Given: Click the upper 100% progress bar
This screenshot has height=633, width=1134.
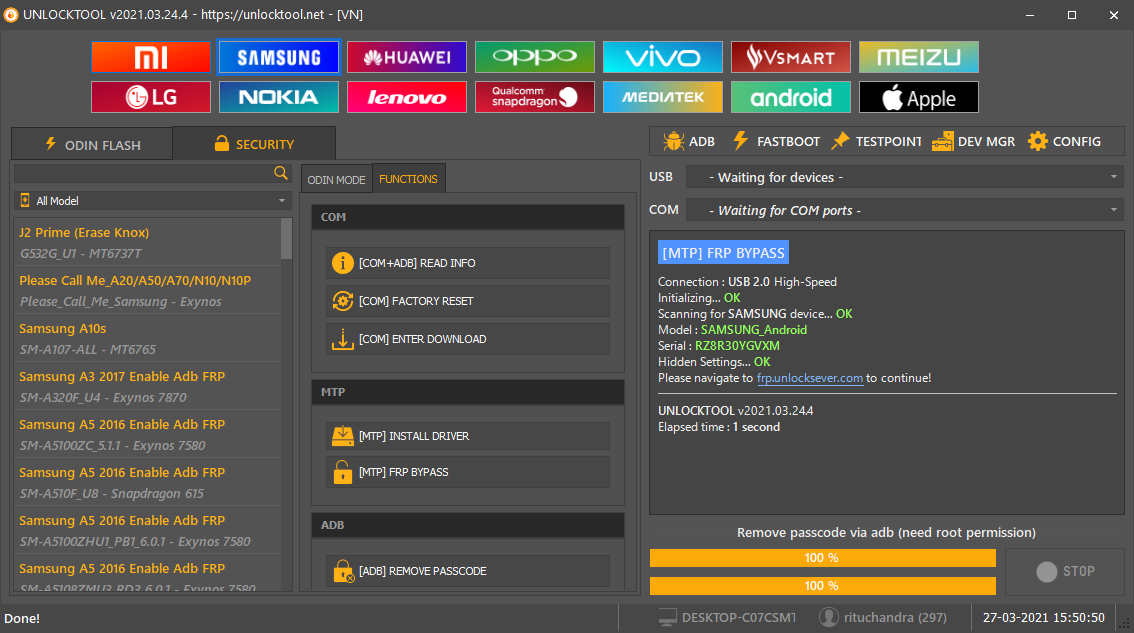Looking at the screenshot, I should [x=822, y=558].
